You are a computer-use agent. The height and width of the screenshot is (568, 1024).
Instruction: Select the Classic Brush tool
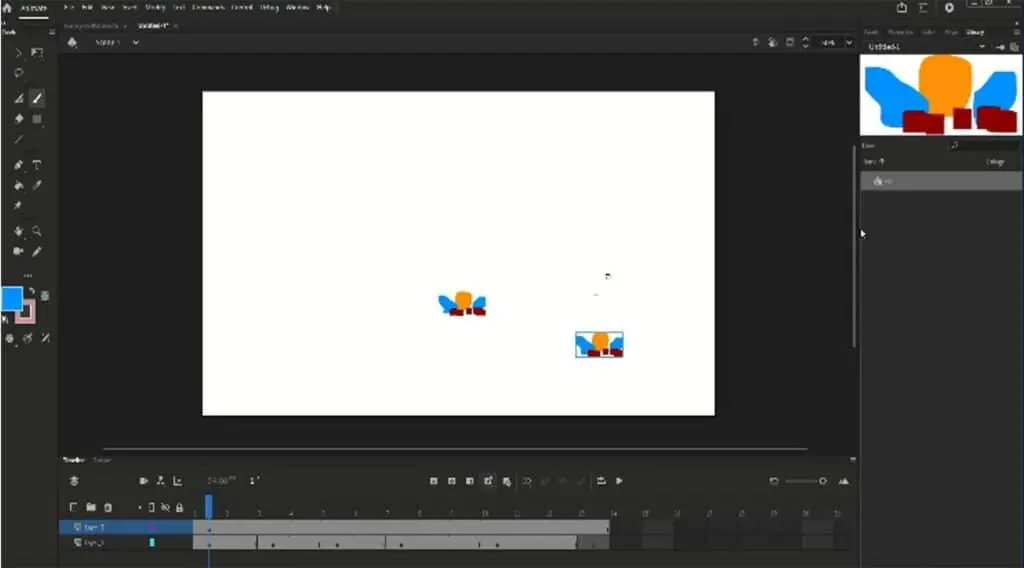coord(37,99)
